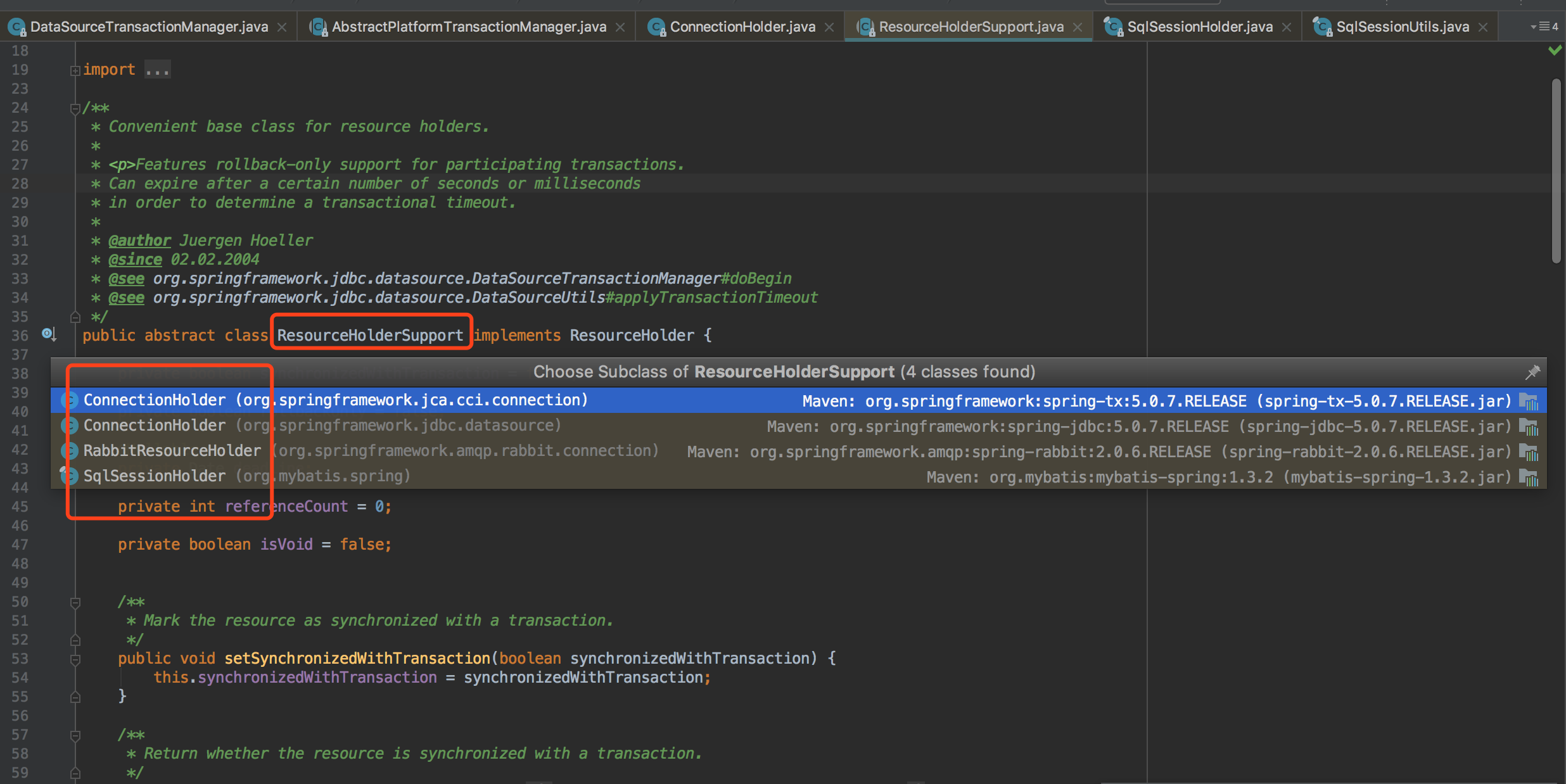Viewport: 1566px width, 784px height.
Task: Switch to the AbstractPlatformTransactionManager.java tab
Action: tap(468, 27)
